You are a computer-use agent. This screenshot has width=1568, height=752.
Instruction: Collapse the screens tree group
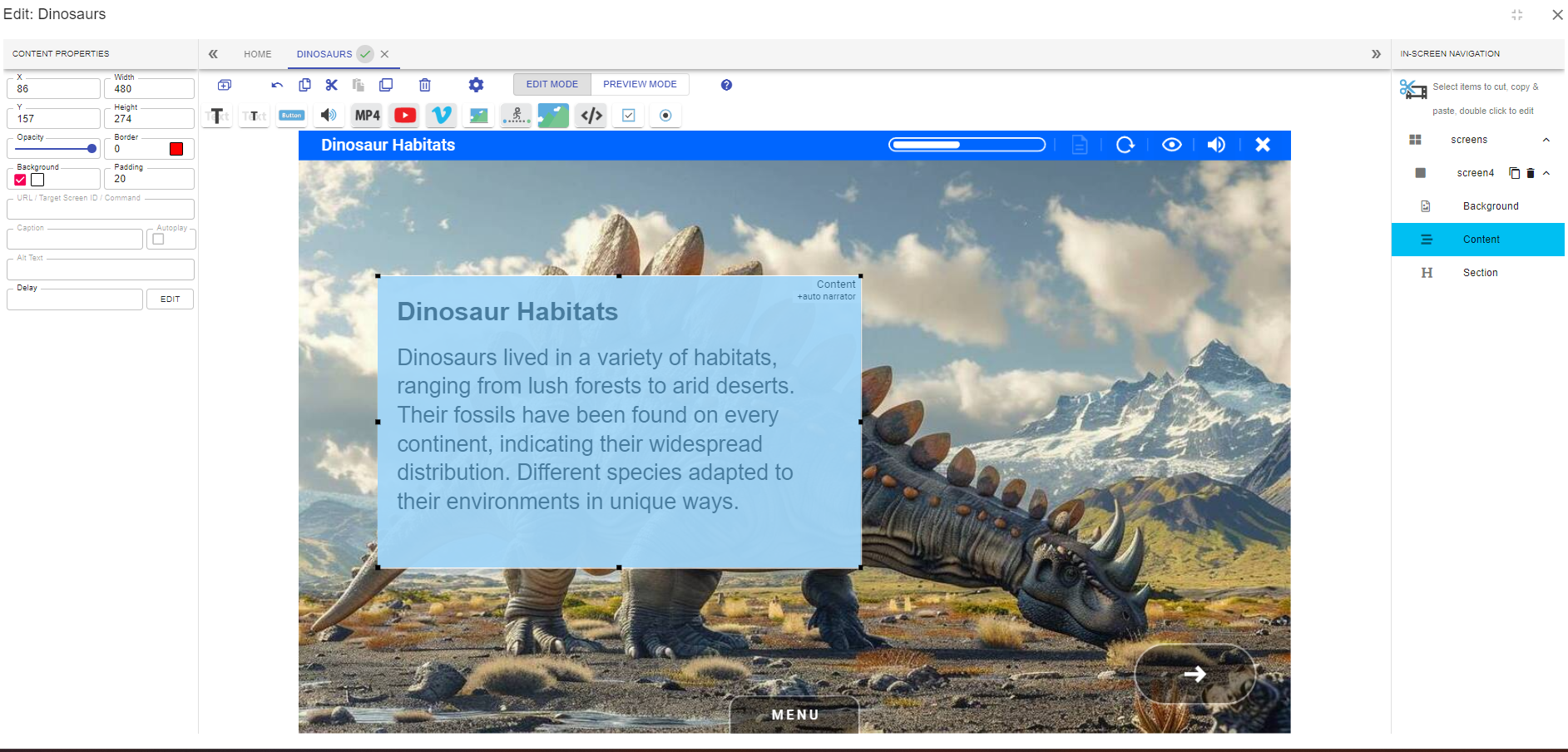point(1546,140)
